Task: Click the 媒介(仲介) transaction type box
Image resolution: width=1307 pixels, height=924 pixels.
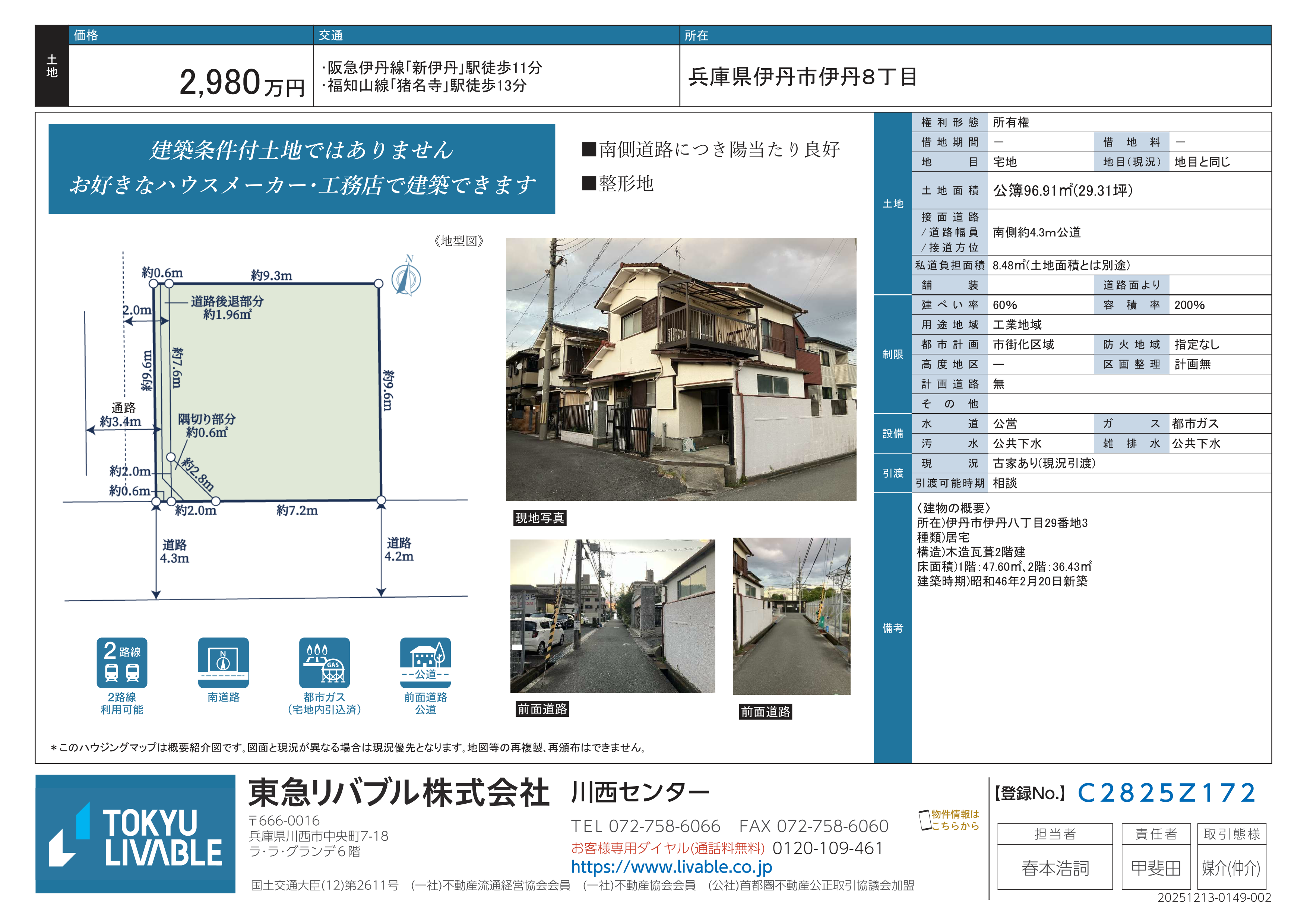Action: tap(1231, 868)
